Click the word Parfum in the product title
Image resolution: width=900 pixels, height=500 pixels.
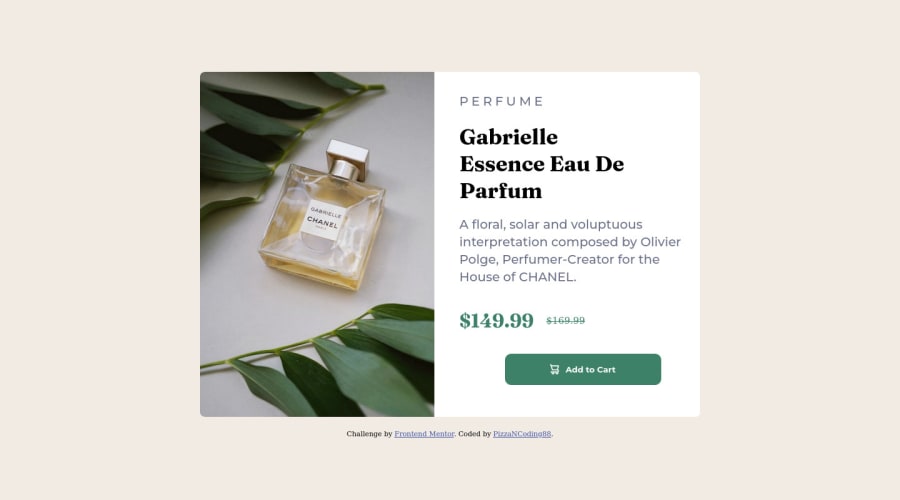501,191
